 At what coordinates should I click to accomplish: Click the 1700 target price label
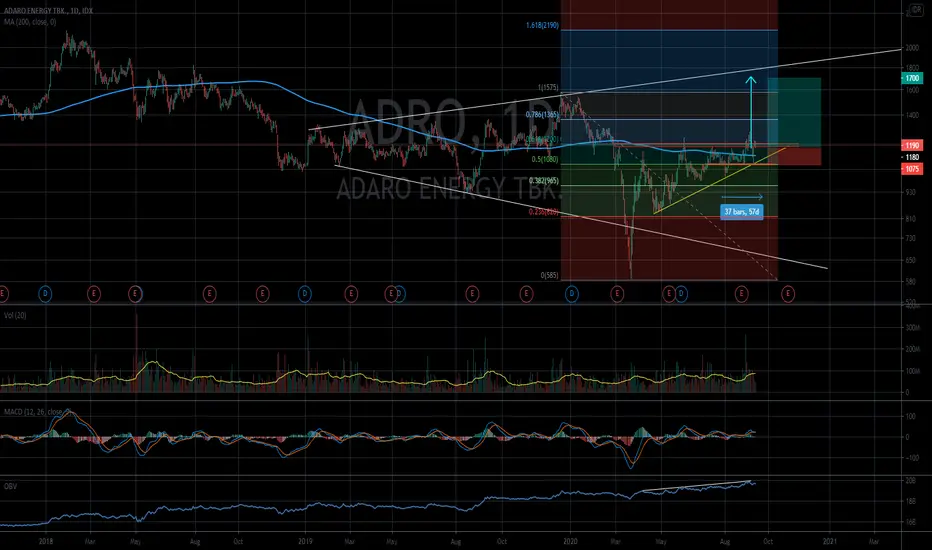[x=912, y=78]
